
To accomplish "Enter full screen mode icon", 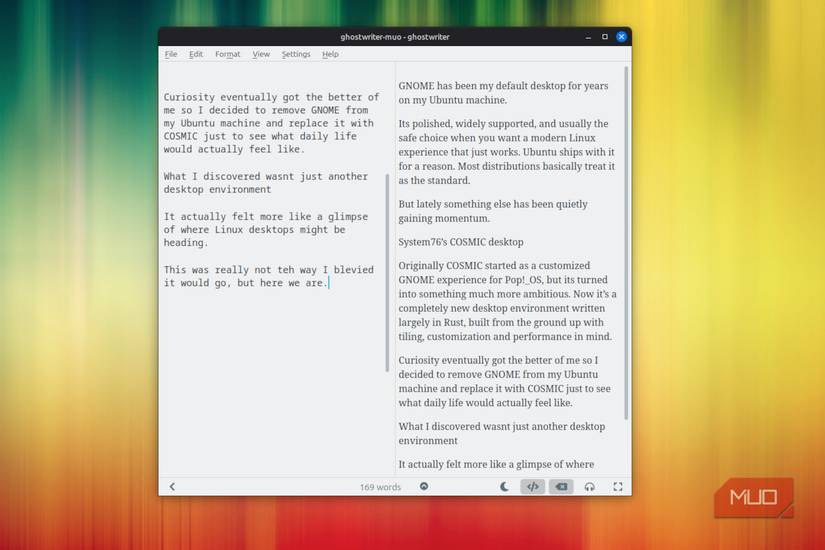I will pyautogui.click(x=618, y=487).
